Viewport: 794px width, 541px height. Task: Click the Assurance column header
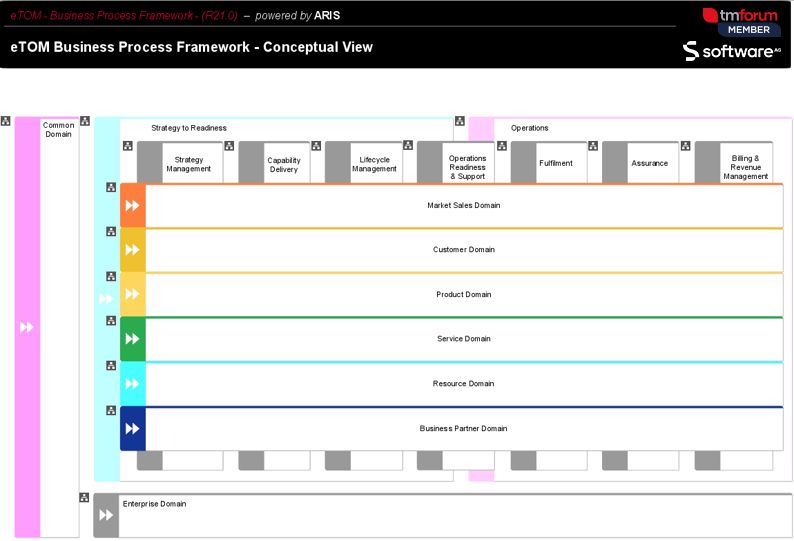(649, 163)
